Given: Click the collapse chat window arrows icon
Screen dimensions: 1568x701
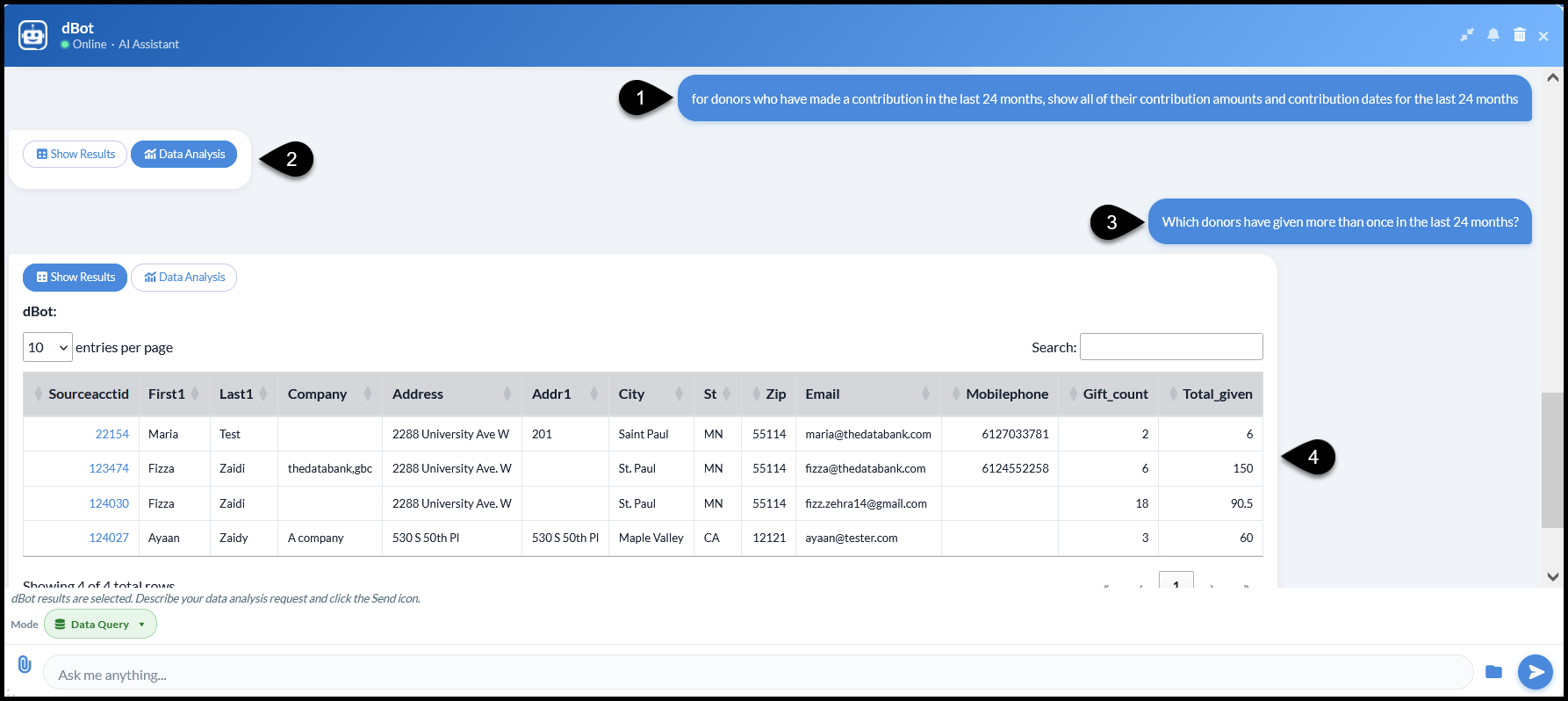Looking at the screenshot, I should [1467, 35].
